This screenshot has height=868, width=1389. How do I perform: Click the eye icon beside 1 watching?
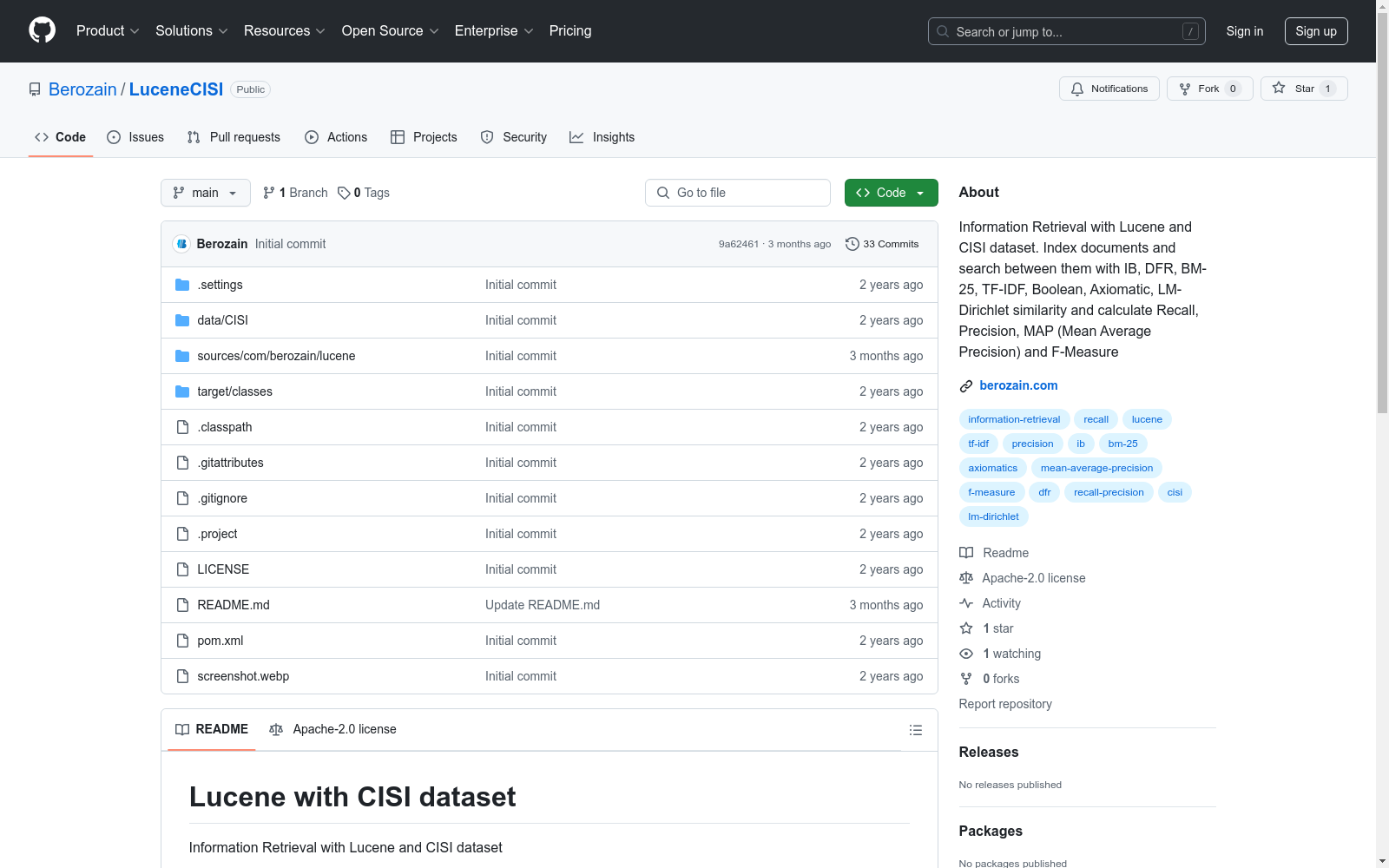pyautogui.click(x=966, y=654)
